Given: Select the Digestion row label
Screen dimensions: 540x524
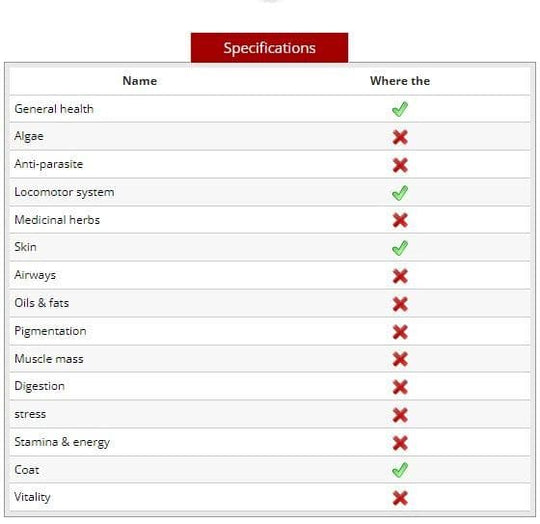Looking at the screenshot, I should point(39,386).
